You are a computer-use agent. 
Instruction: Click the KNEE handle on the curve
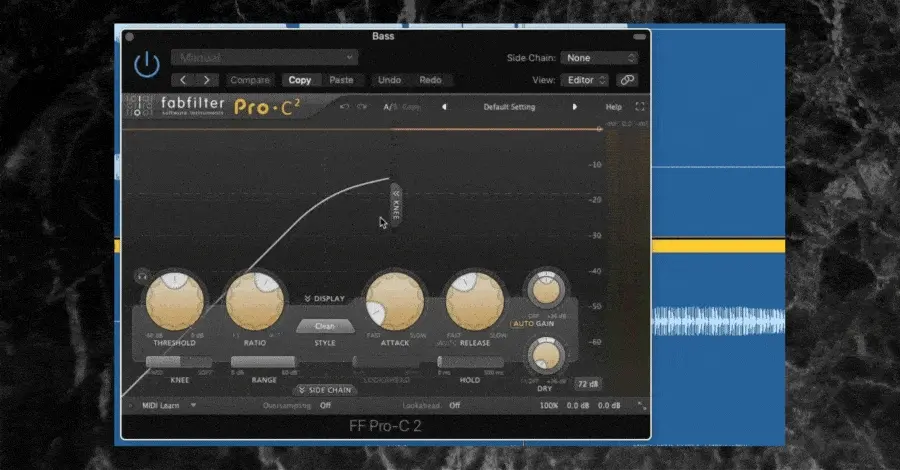[395, 205]
